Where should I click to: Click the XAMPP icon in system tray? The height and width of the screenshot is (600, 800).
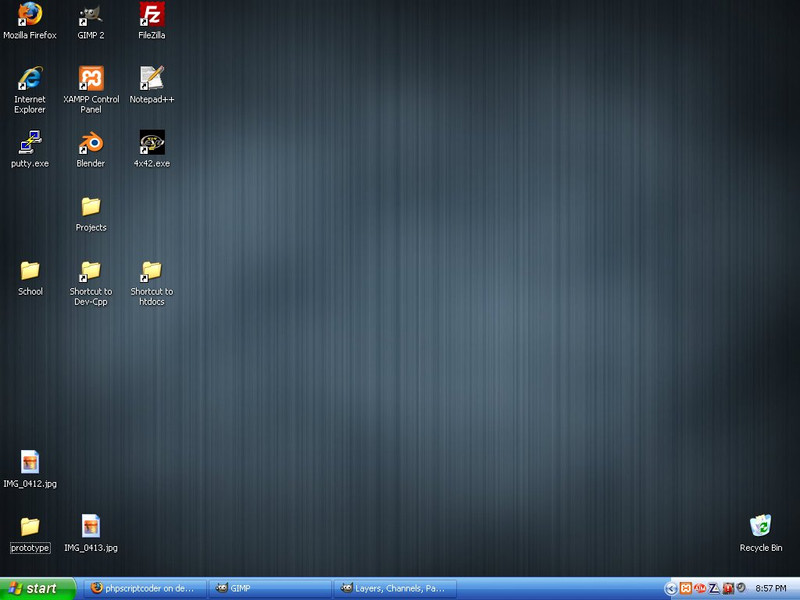(x=686, y=589)
